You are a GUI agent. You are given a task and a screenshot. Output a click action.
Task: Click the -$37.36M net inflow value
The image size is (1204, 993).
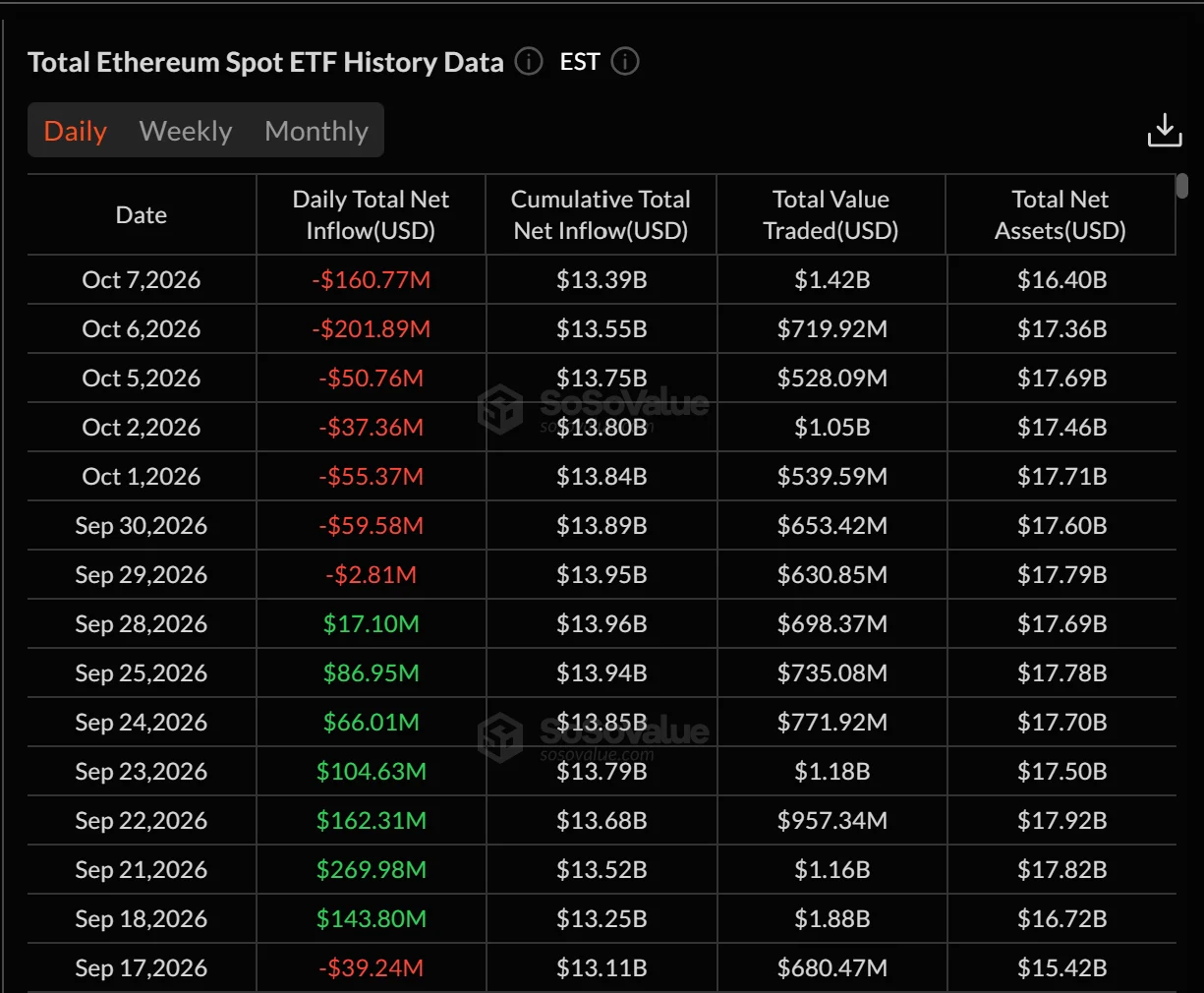[x=372, y=428]
